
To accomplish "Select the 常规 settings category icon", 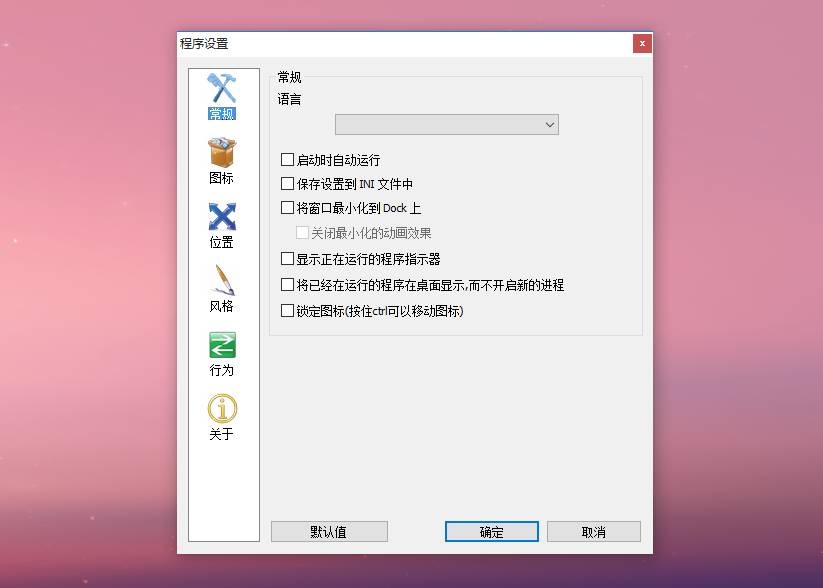I will point(221,95).
